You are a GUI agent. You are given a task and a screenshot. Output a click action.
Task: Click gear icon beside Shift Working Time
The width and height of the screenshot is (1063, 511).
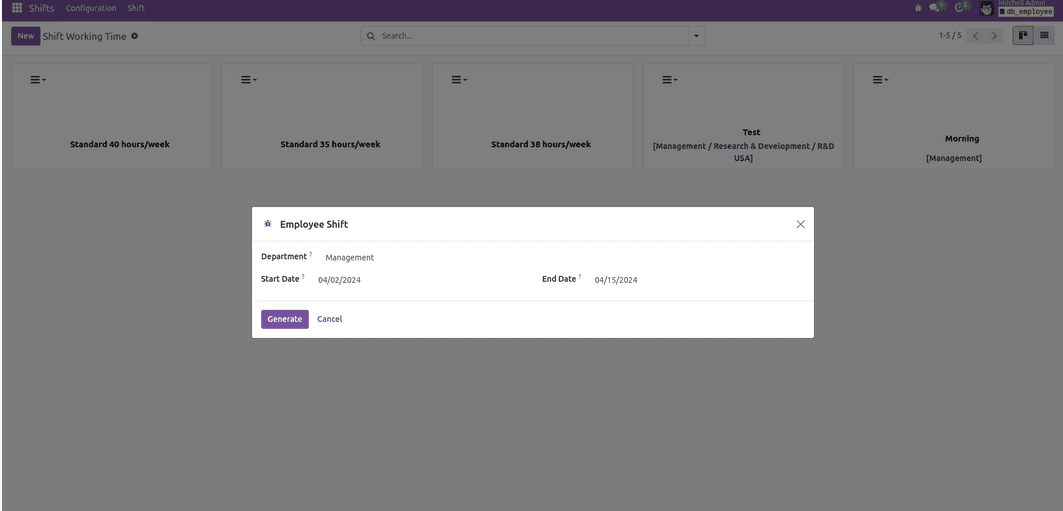(x=134, y=36)
